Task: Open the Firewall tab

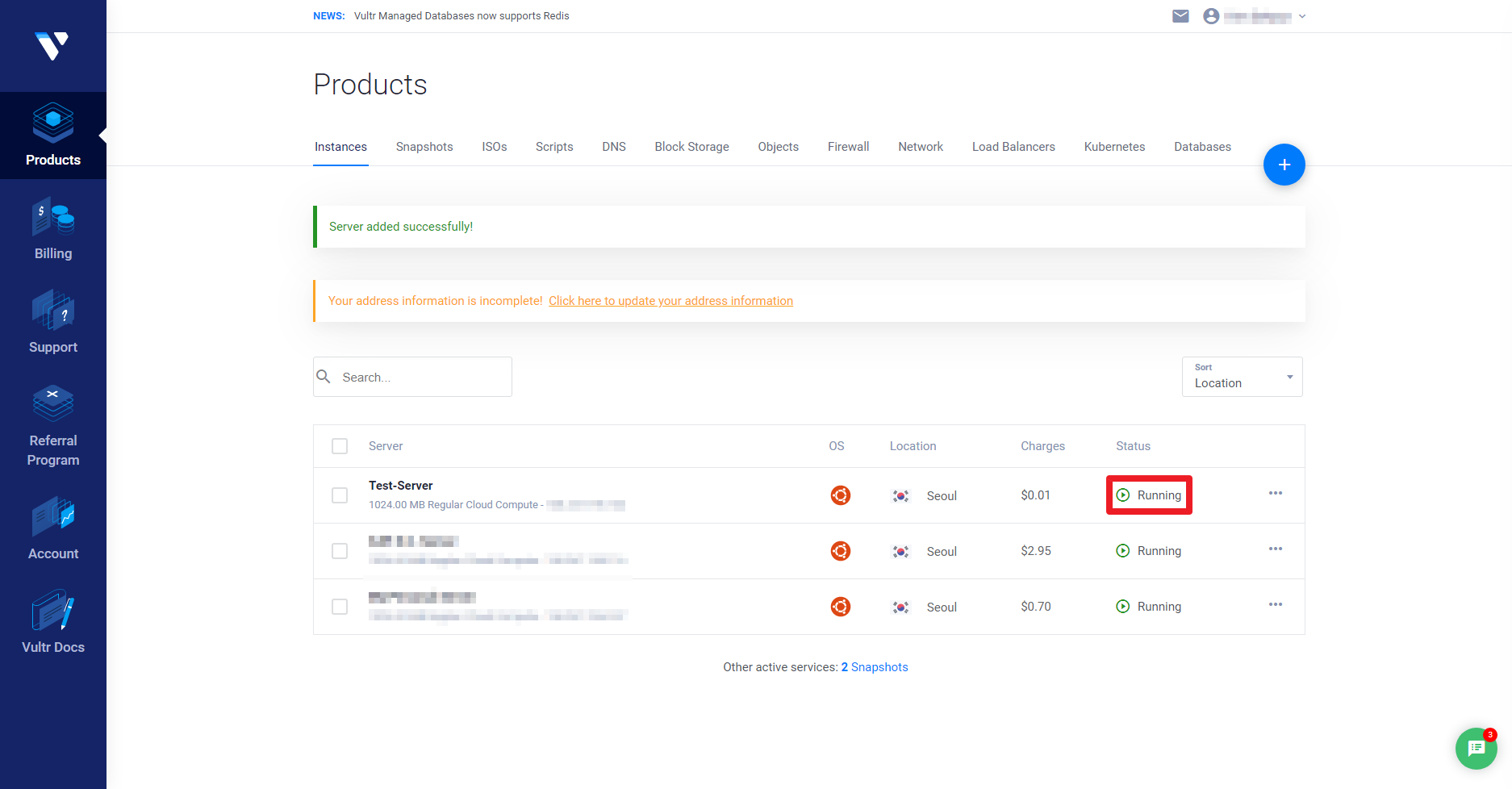Action: coord(849,147)
